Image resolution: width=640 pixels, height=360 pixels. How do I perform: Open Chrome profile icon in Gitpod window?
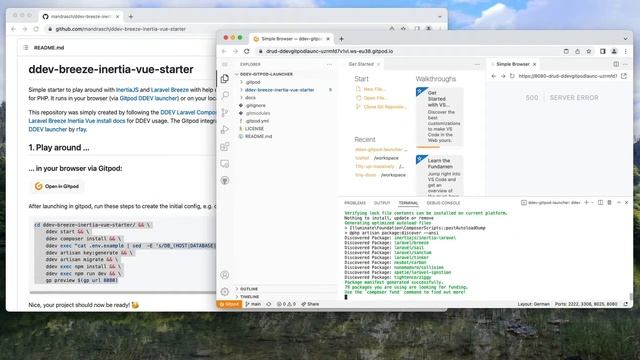pos(614,51)
